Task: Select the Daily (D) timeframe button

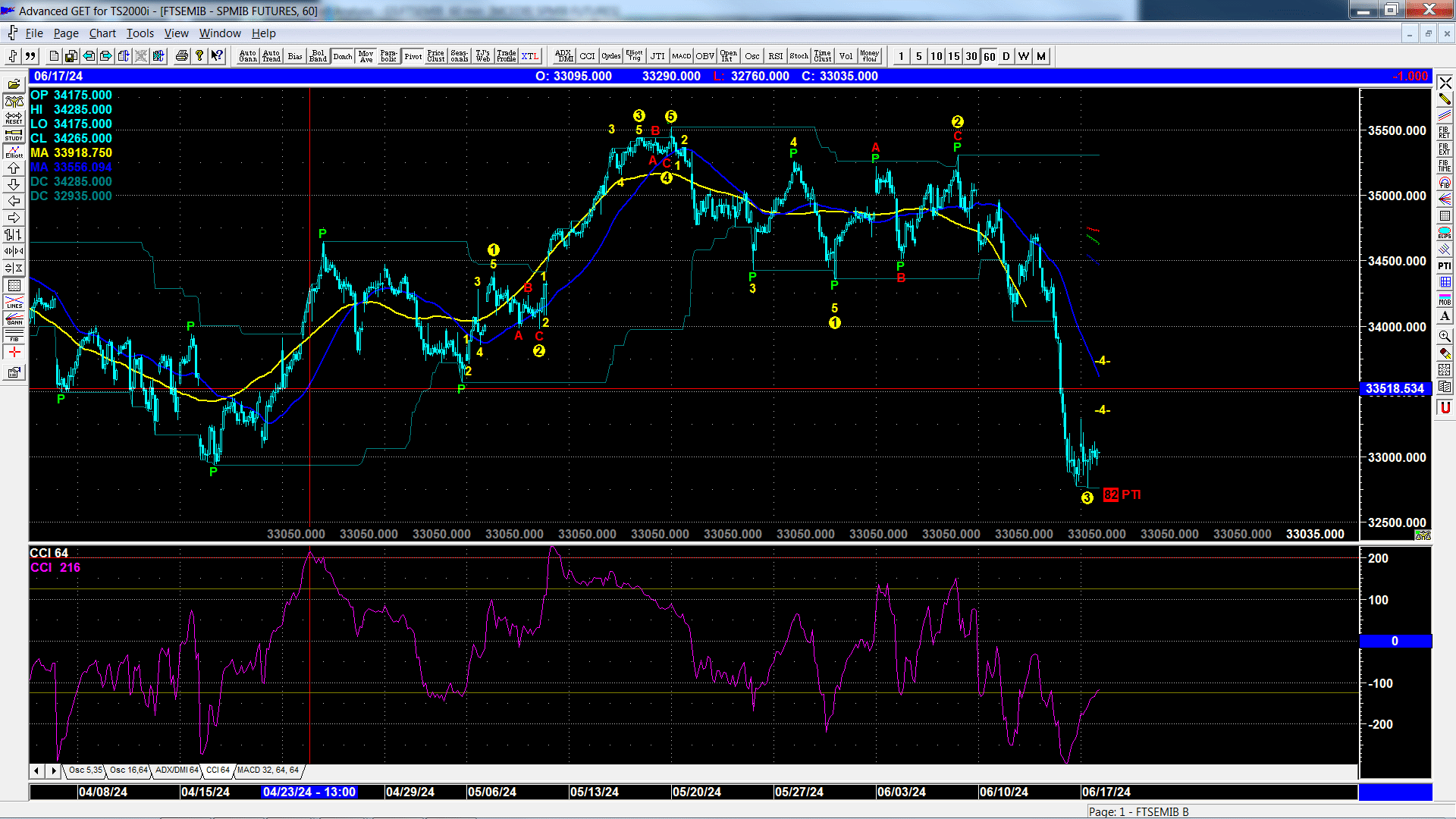Action: coord(1006,56)
